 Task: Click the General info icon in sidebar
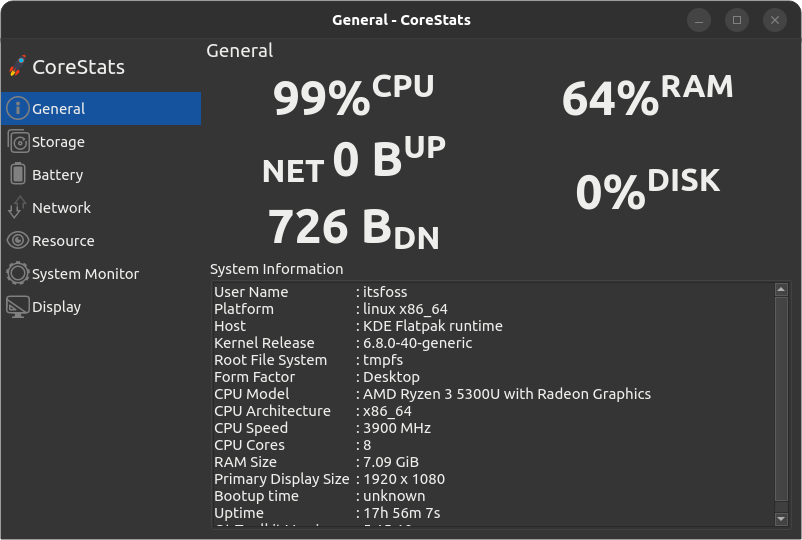coord(17,108)
